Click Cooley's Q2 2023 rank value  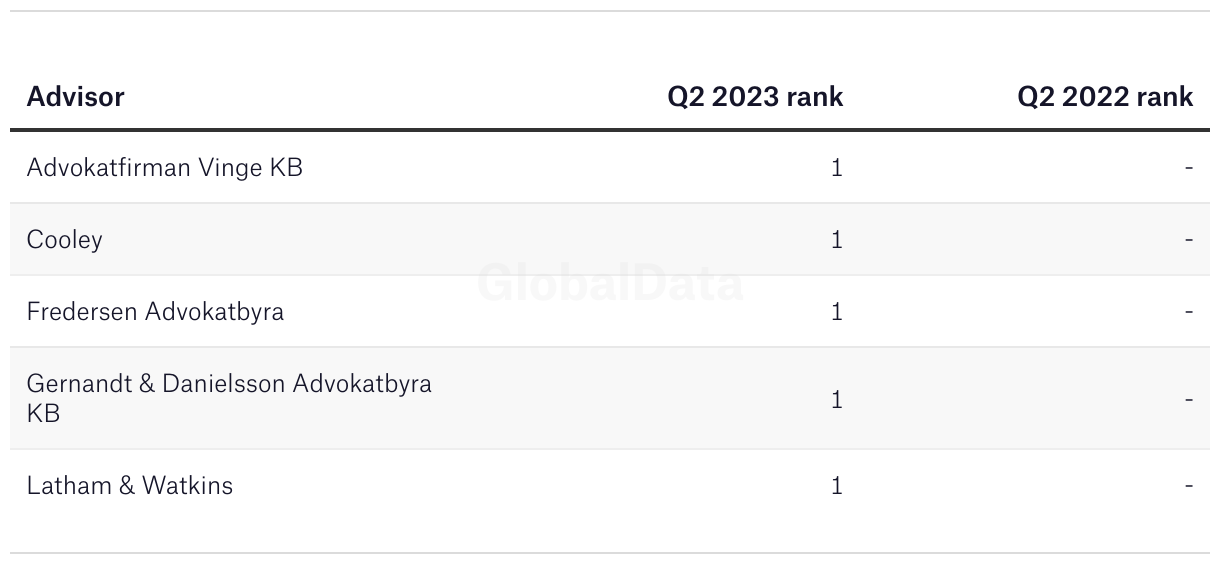[837, 240]
